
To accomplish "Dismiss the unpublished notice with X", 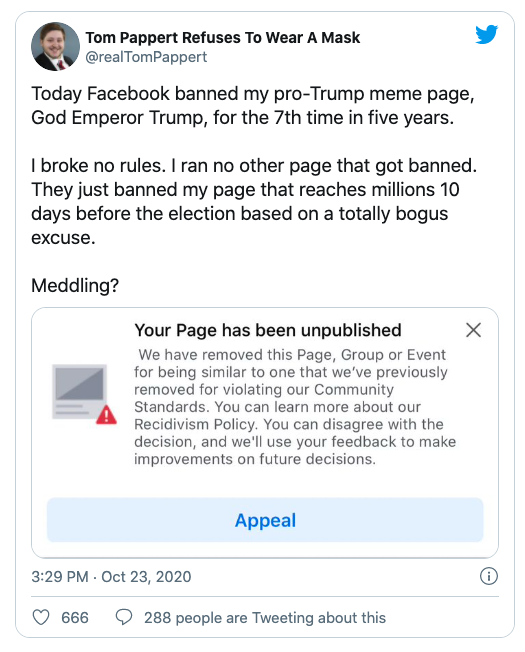I will [x=473, y=330].
